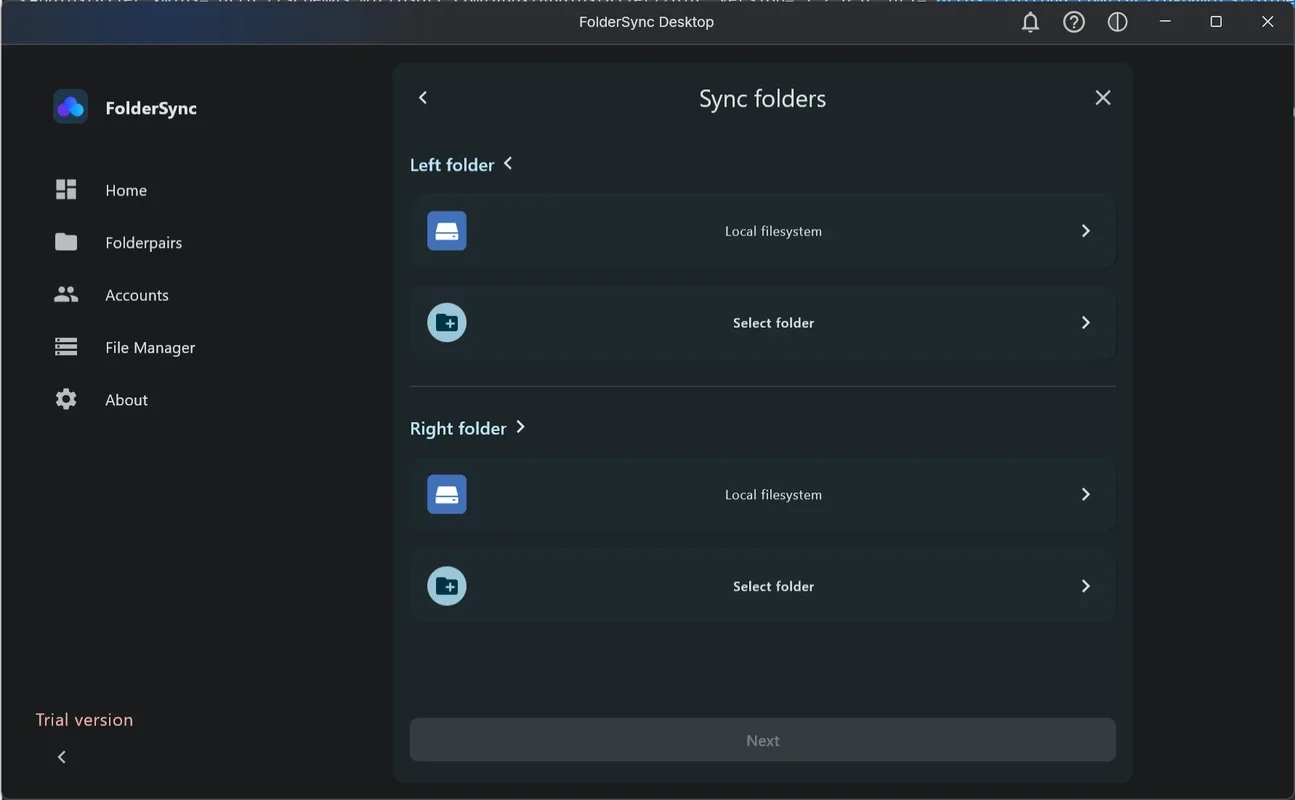Click the Right folder heading text
Viewport: 1295px width, 800px height.
pos(458,428)
